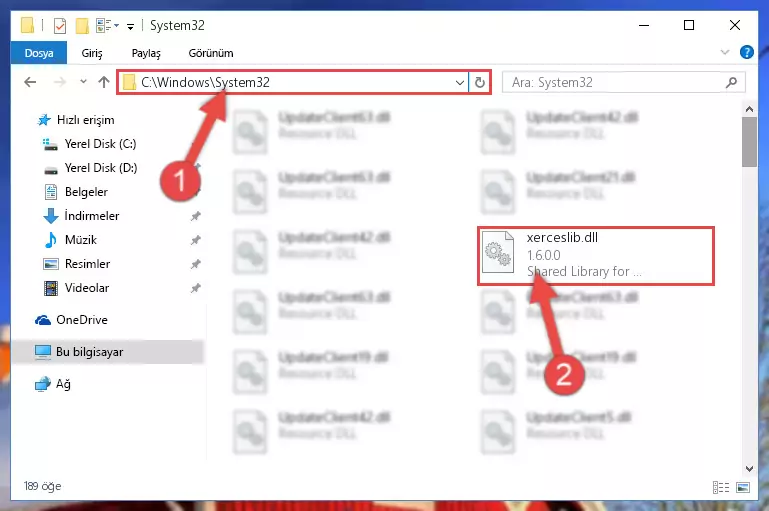Click the 189 öğe item count
769x511 pixels.
pyautogui.click(x=43, y=486)
